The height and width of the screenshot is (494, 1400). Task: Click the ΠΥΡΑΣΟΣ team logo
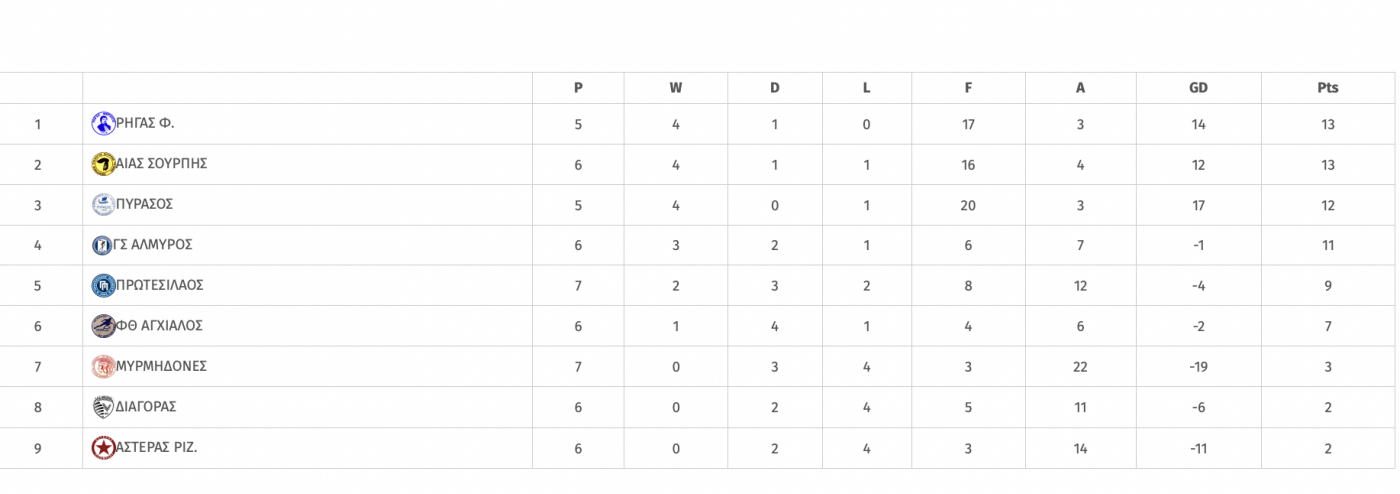click(103, 205)
